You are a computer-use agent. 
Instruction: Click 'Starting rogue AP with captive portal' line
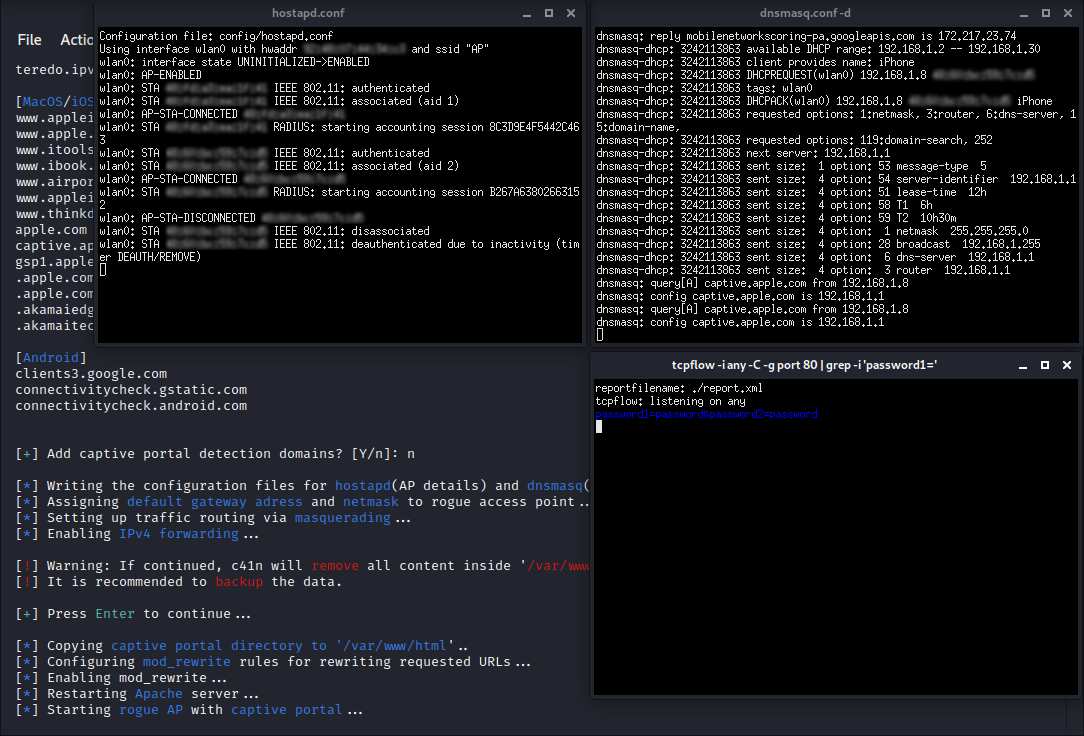tap(189, 710)
